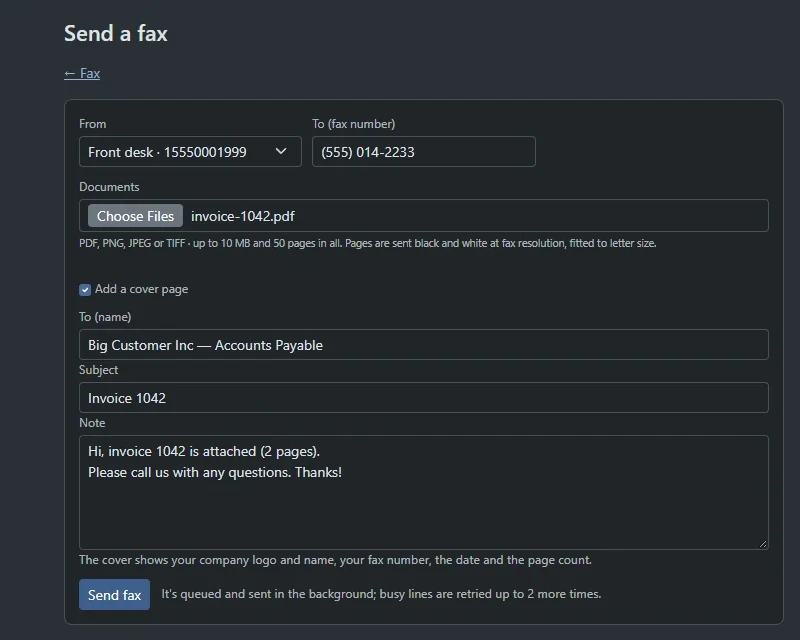
Task: Click the 'Send a fax' page heading
Action: pos(116,34)
